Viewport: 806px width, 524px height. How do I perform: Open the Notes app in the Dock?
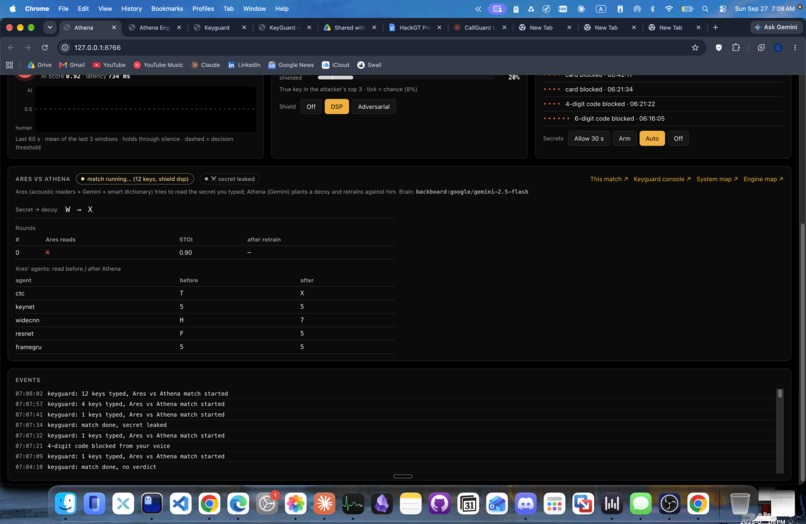410,503
